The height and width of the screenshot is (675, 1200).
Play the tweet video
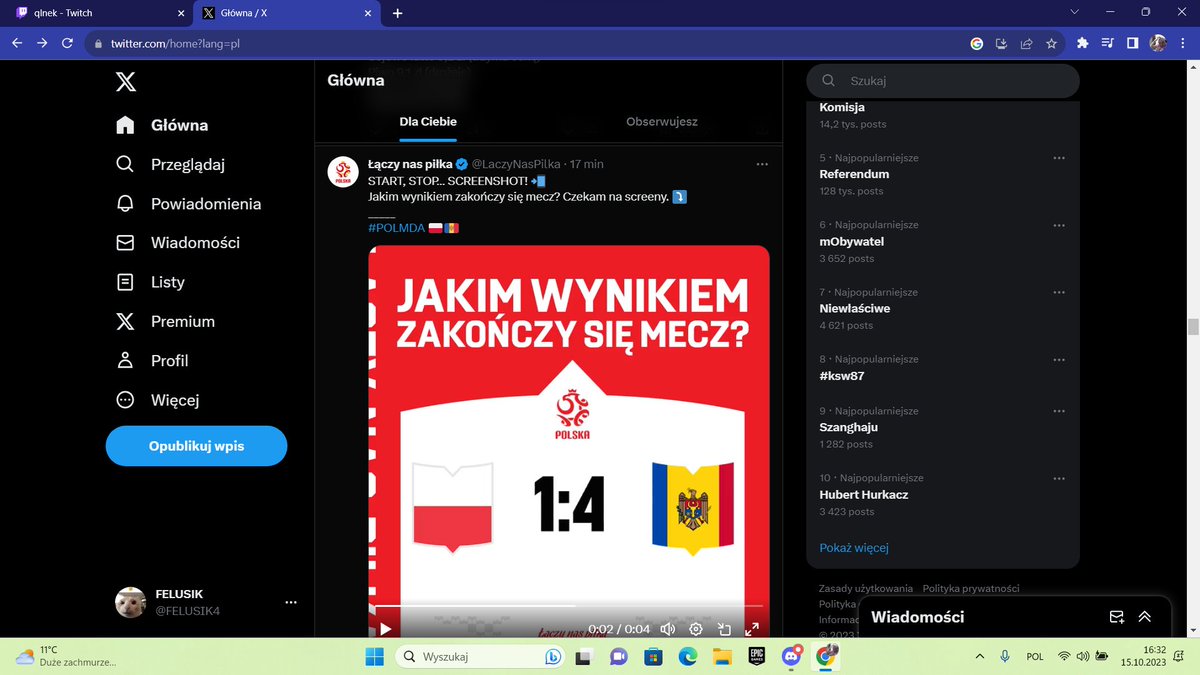point(385,629)
